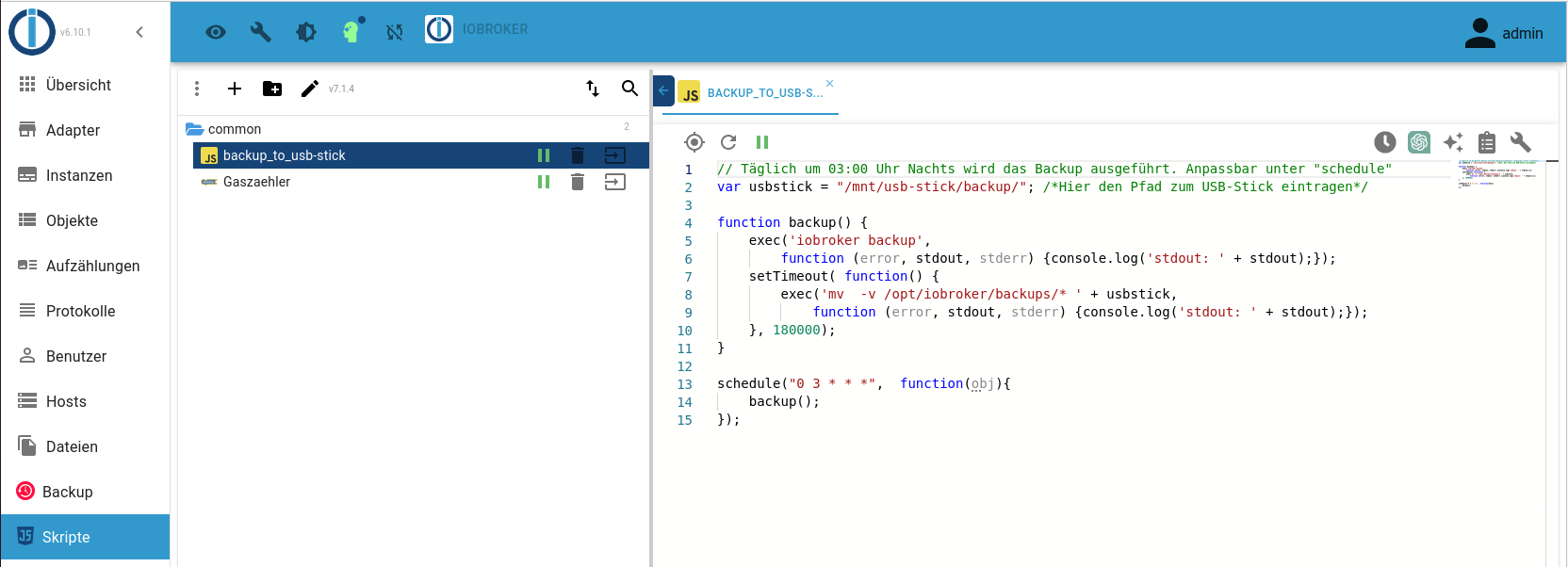
Task: Click the pencil edit icon
Action: [310, 89]
